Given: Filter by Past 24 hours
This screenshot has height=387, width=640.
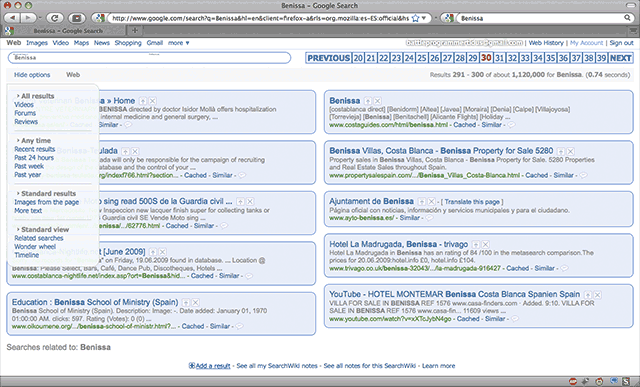Looking at the screenshot, I should click(x=34, y=158).
